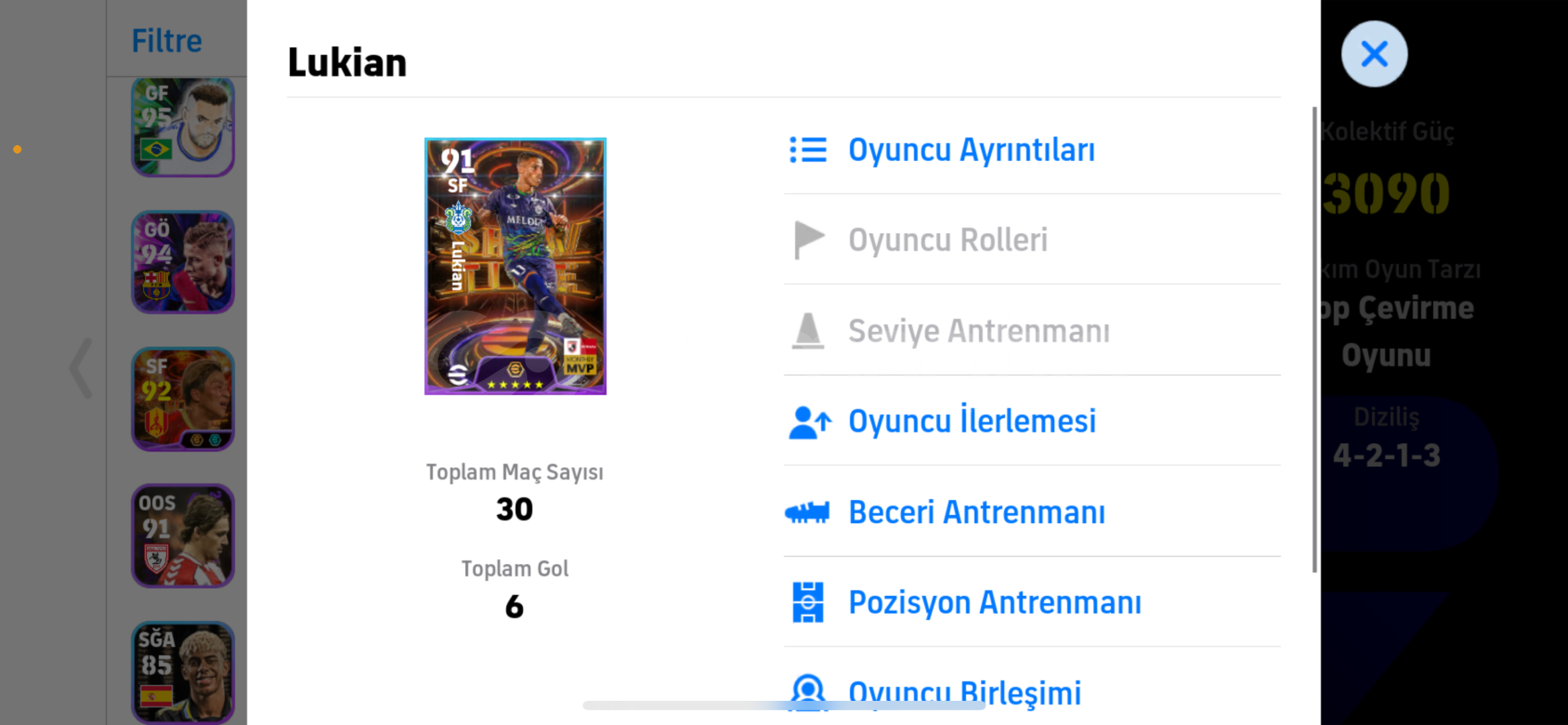Tap the Oyuncu Birleşimi label

click(965, 693)
